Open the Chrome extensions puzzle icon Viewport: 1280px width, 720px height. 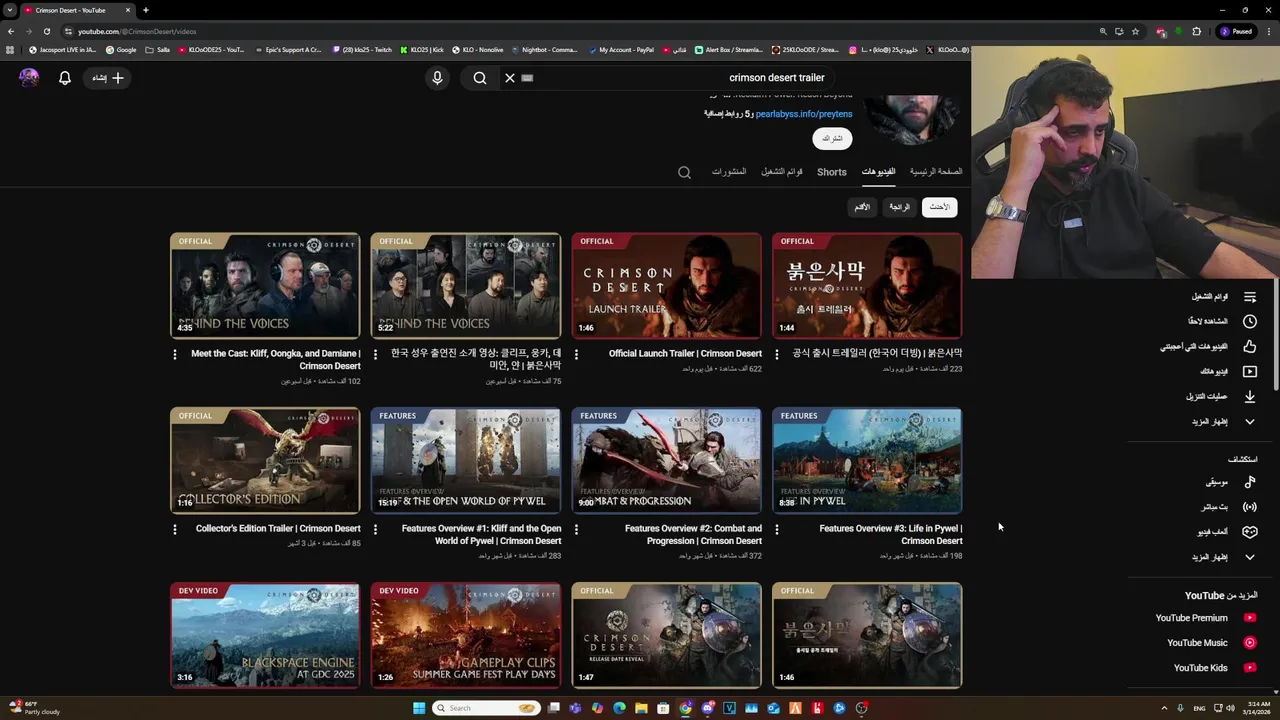pyautogui.click(x=1196, y=31)
